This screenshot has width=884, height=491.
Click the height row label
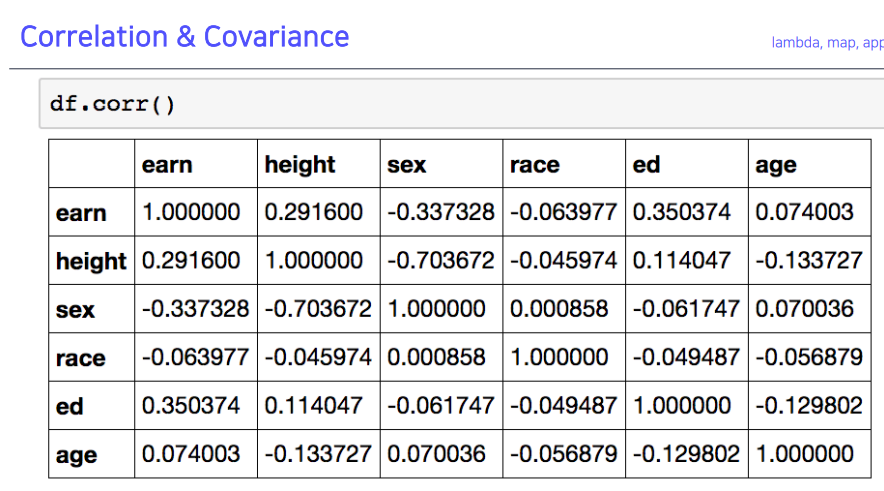click(91, 261)
